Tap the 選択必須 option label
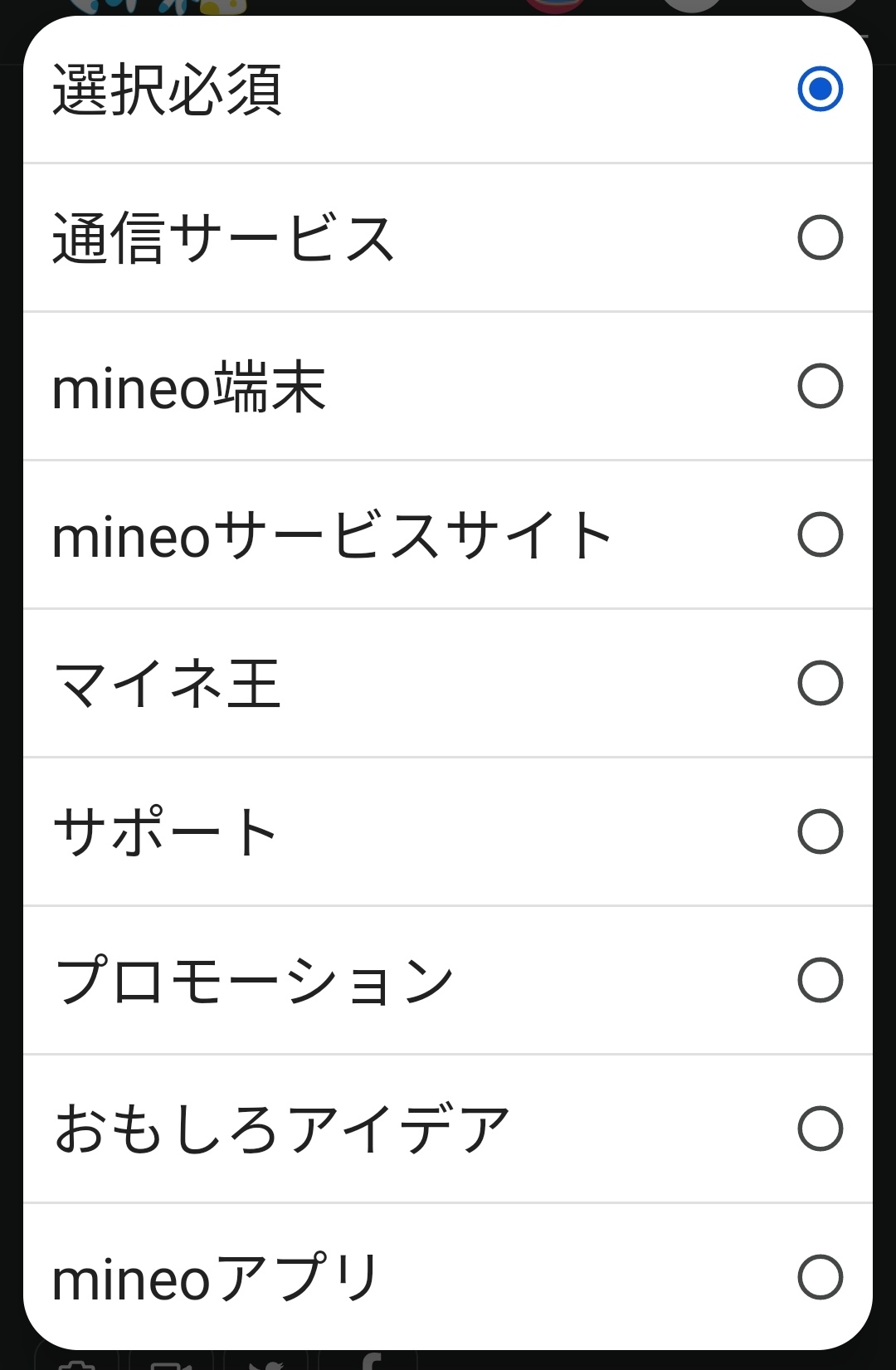This screenshot has height=1370, width=896. (167, 90)
